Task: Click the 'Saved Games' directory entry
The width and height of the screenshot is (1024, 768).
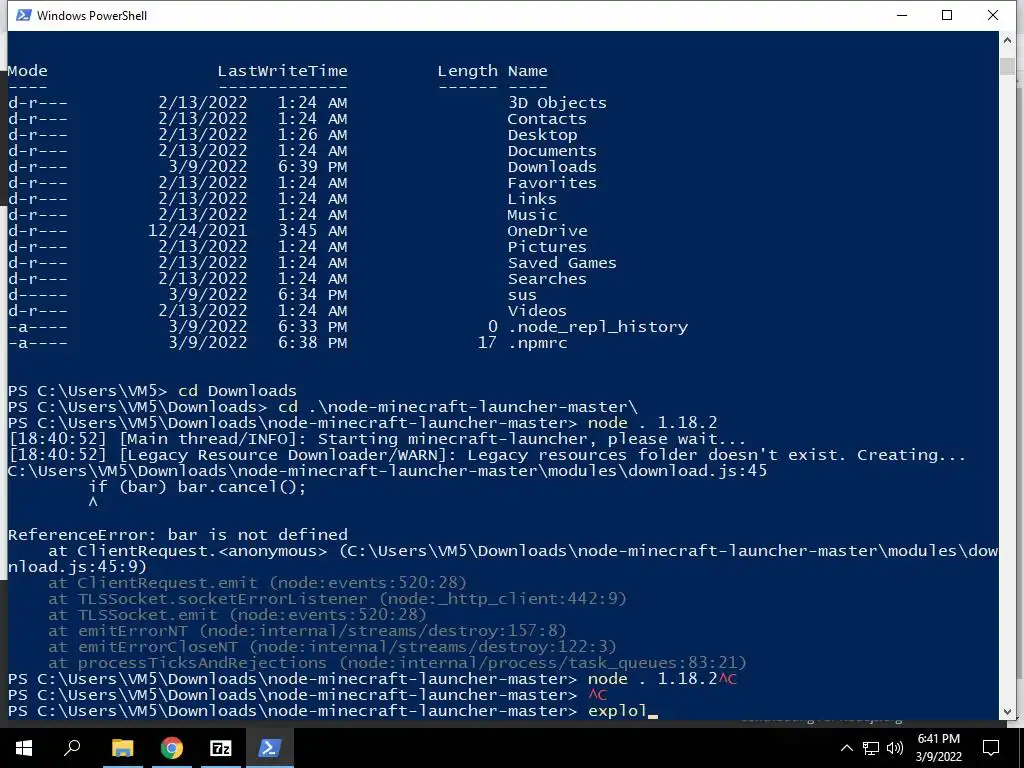Action: point(562,263)
